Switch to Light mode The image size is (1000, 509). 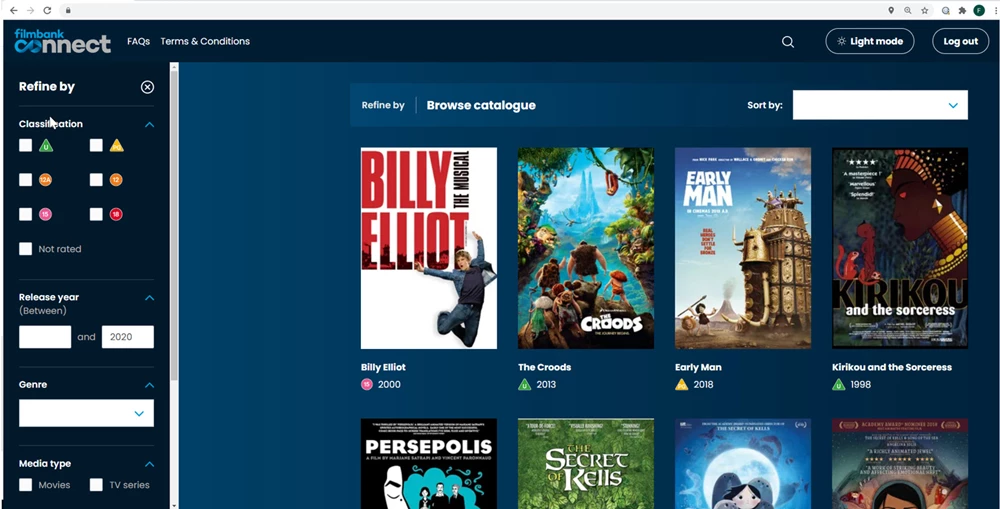tap(869, 41)
